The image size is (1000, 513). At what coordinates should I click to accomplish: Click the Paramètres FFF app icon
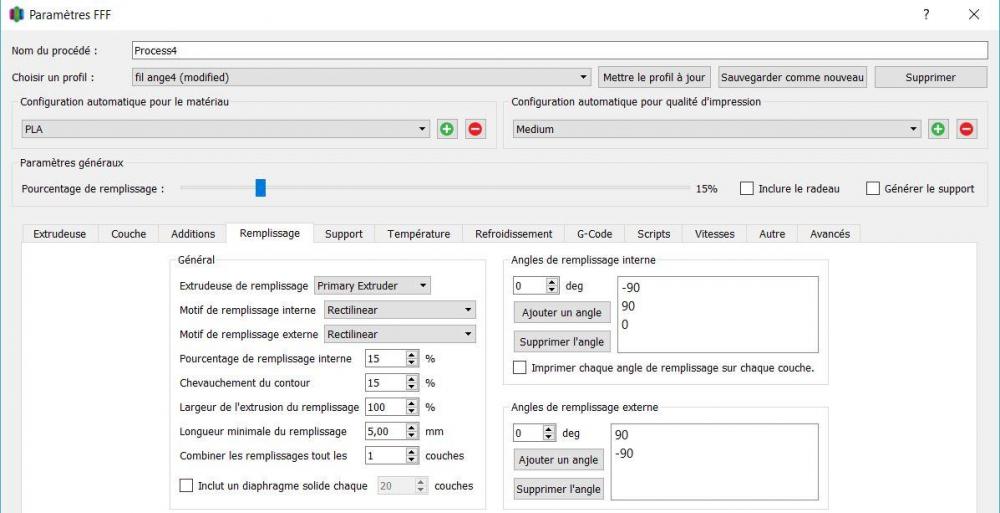17,14
